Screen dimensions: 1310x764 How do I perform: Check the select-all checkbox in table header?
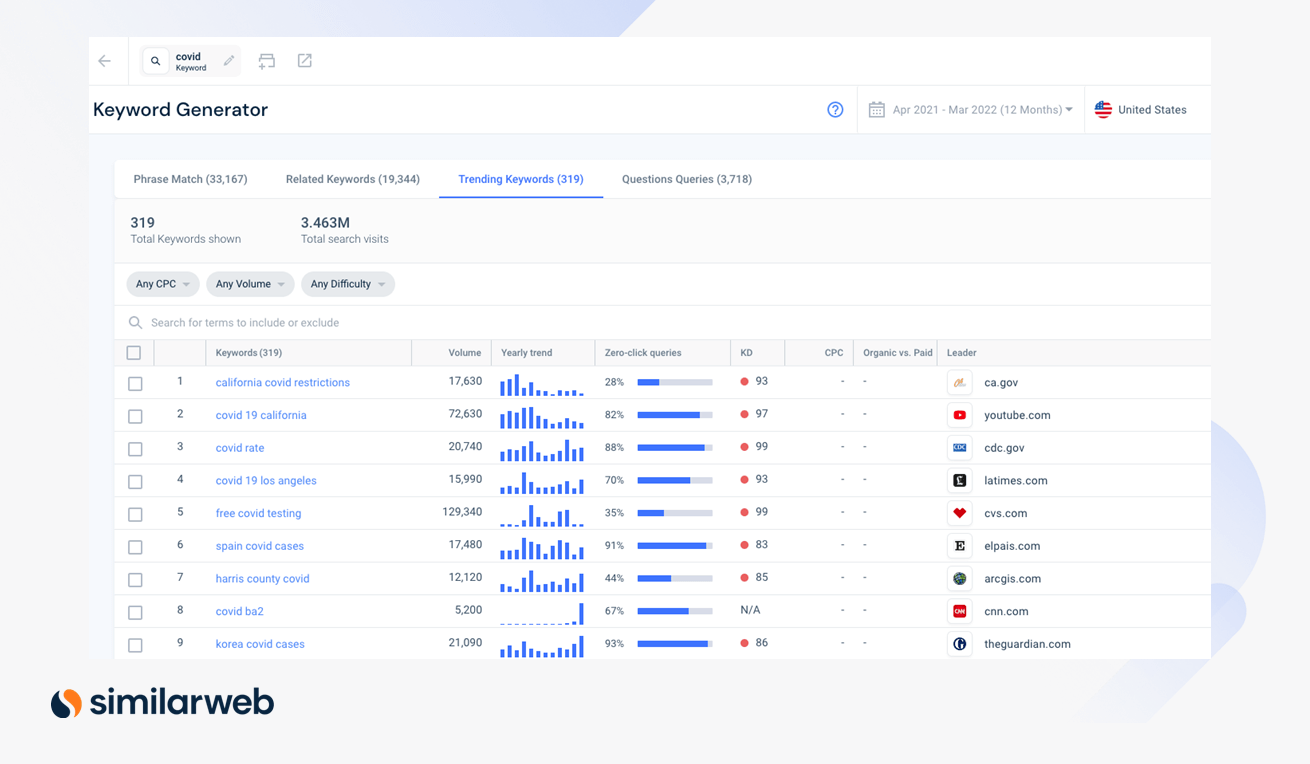[x=135, y=352]
